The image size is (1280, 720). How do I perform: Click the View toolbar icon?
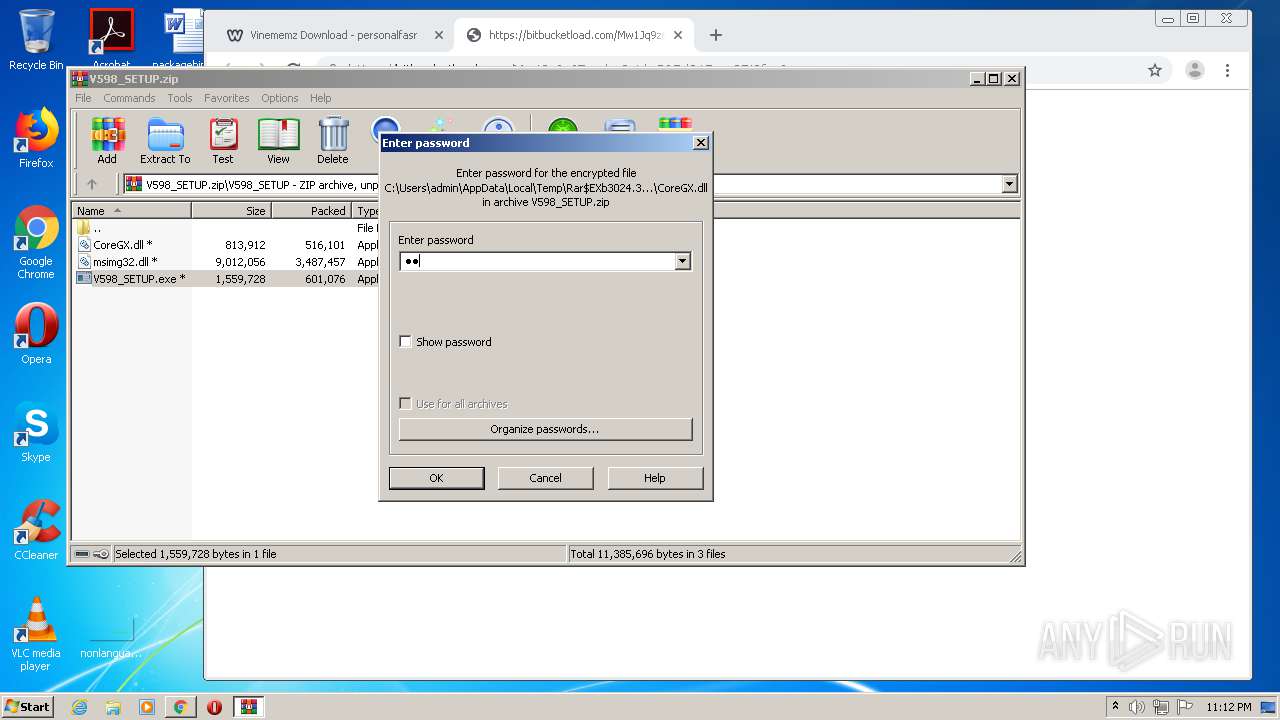(278, 140)
